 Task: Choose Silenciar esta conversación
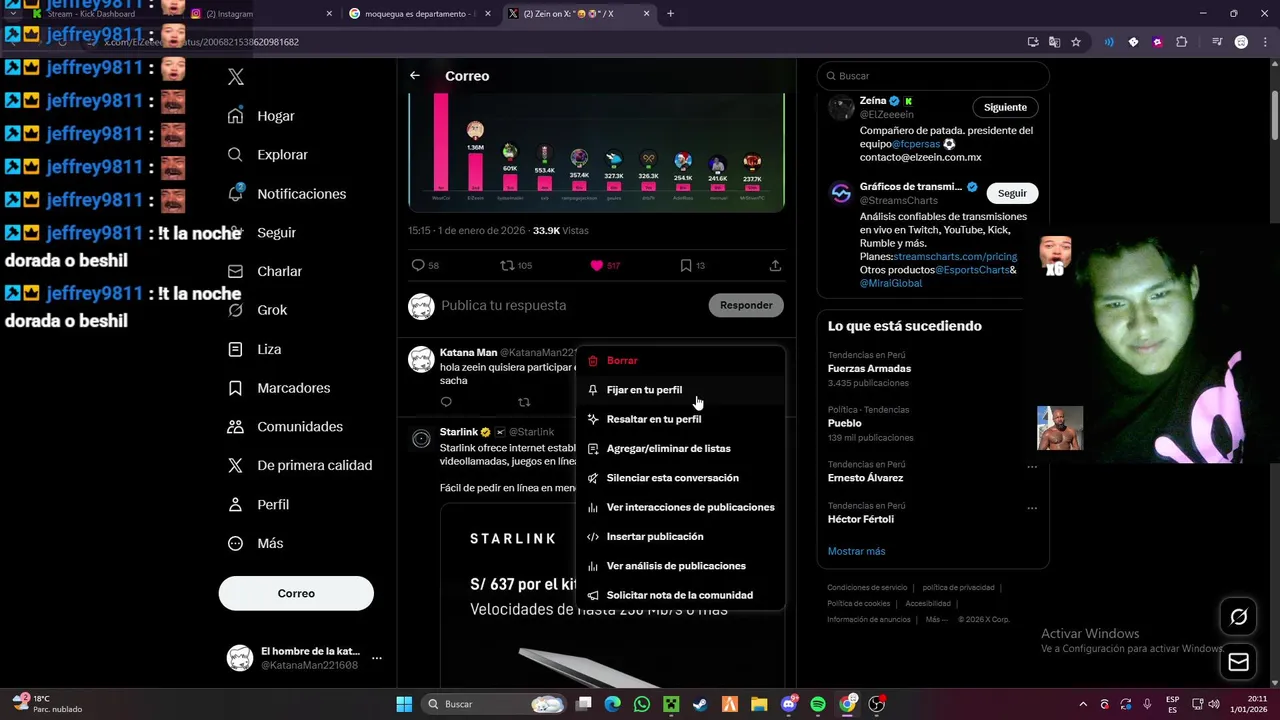point(681,478)
